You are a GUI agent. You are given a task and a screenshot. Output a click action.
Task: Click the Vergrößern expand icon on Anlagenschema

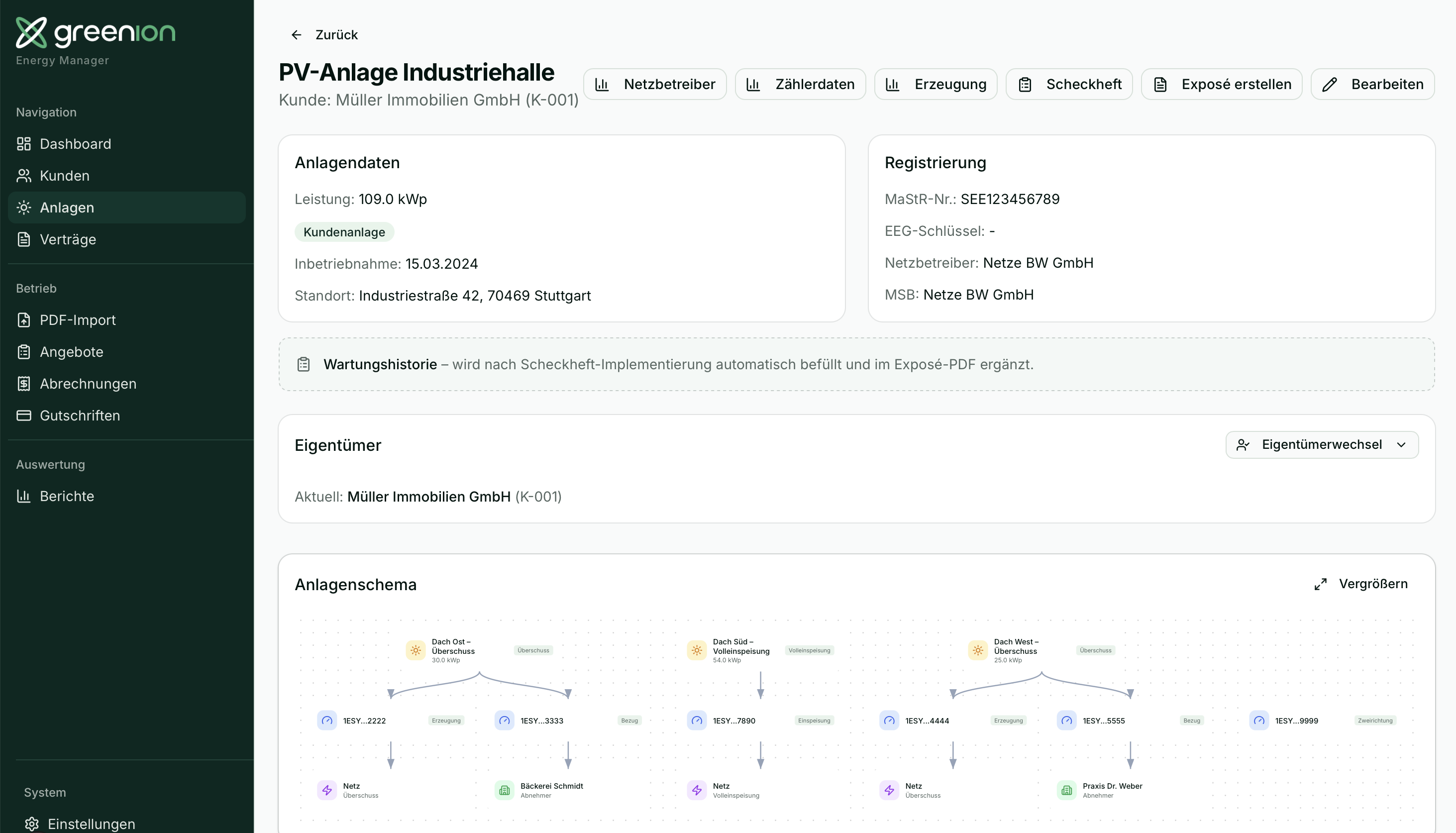point(1321,584)
